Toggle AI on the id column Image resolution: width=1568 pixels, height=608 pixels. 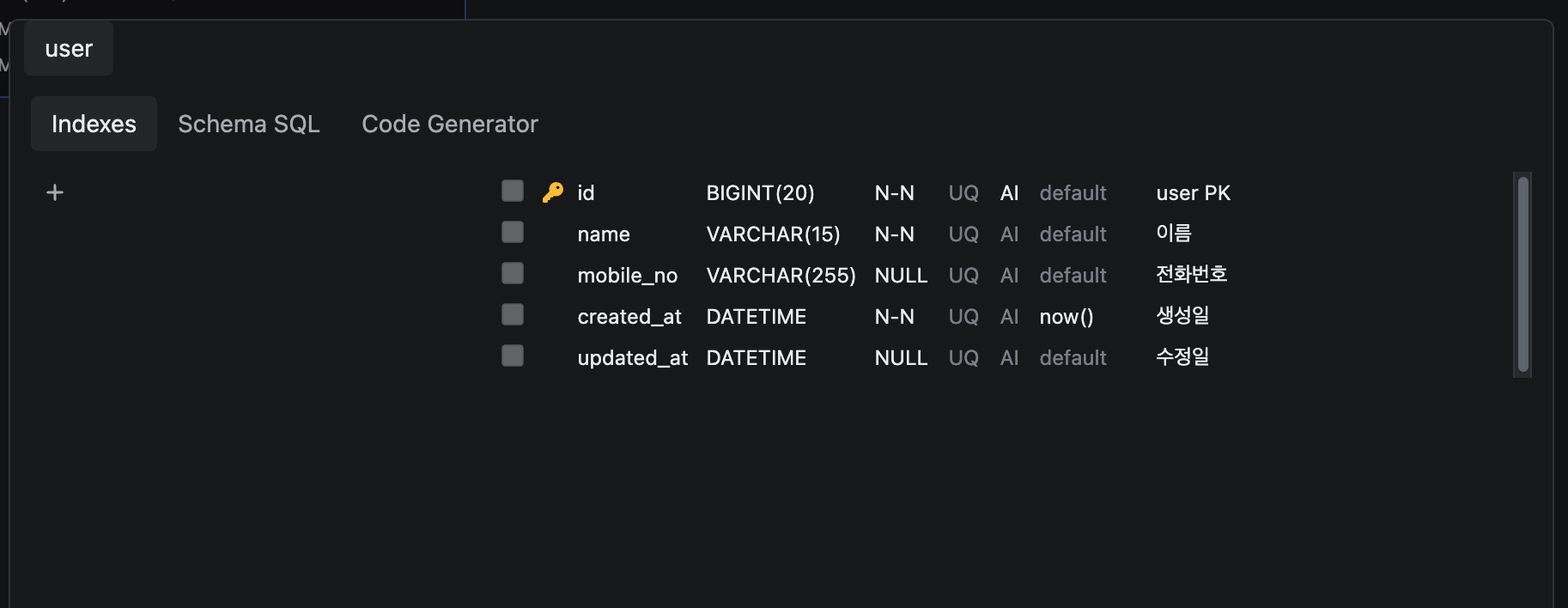1009,193
